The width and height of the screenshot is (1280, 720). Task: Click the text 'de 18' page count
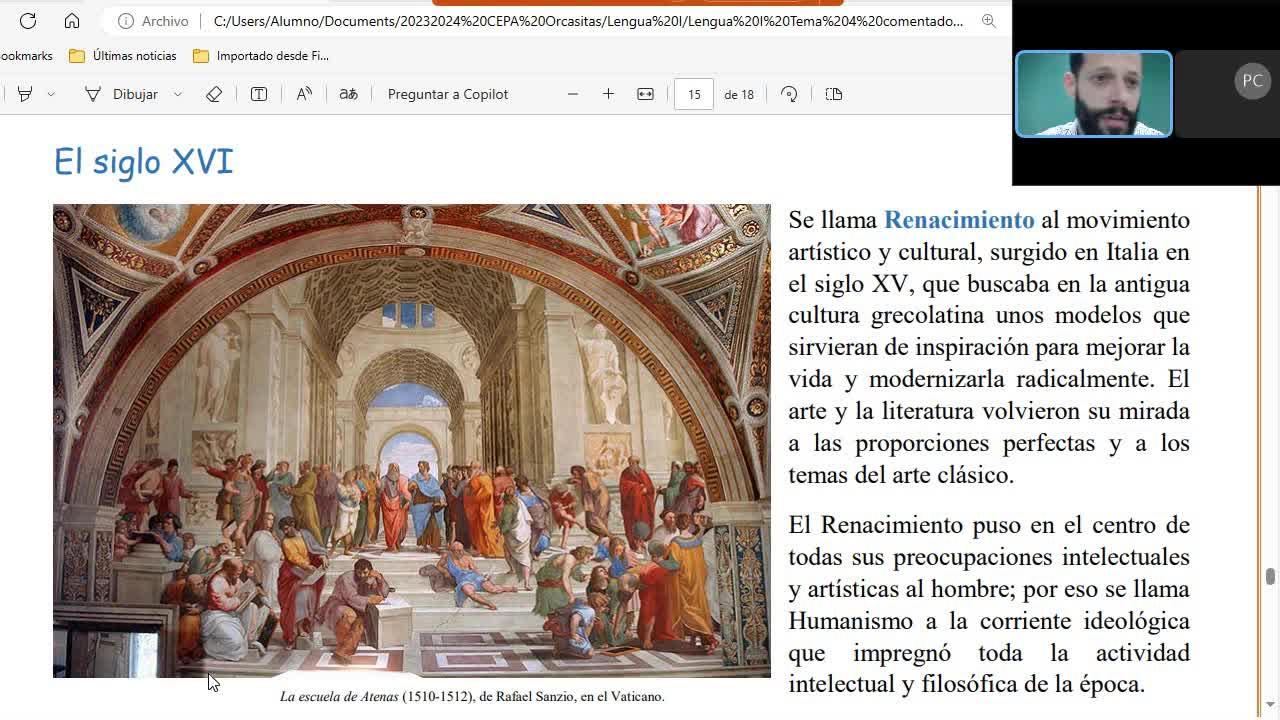tap(739, 95)
